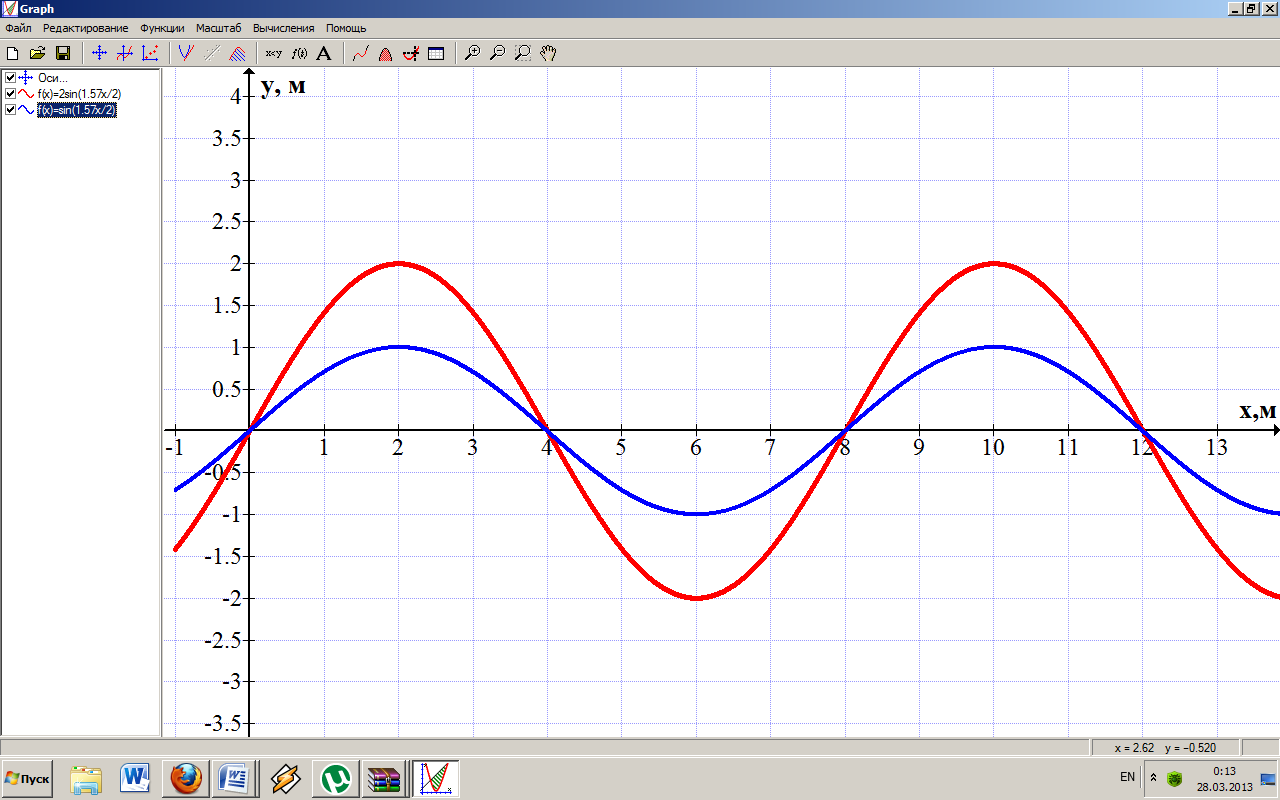Open the Масштаб menu
This screenshot has width=1280, height=800.
click(x=218, y=28)
